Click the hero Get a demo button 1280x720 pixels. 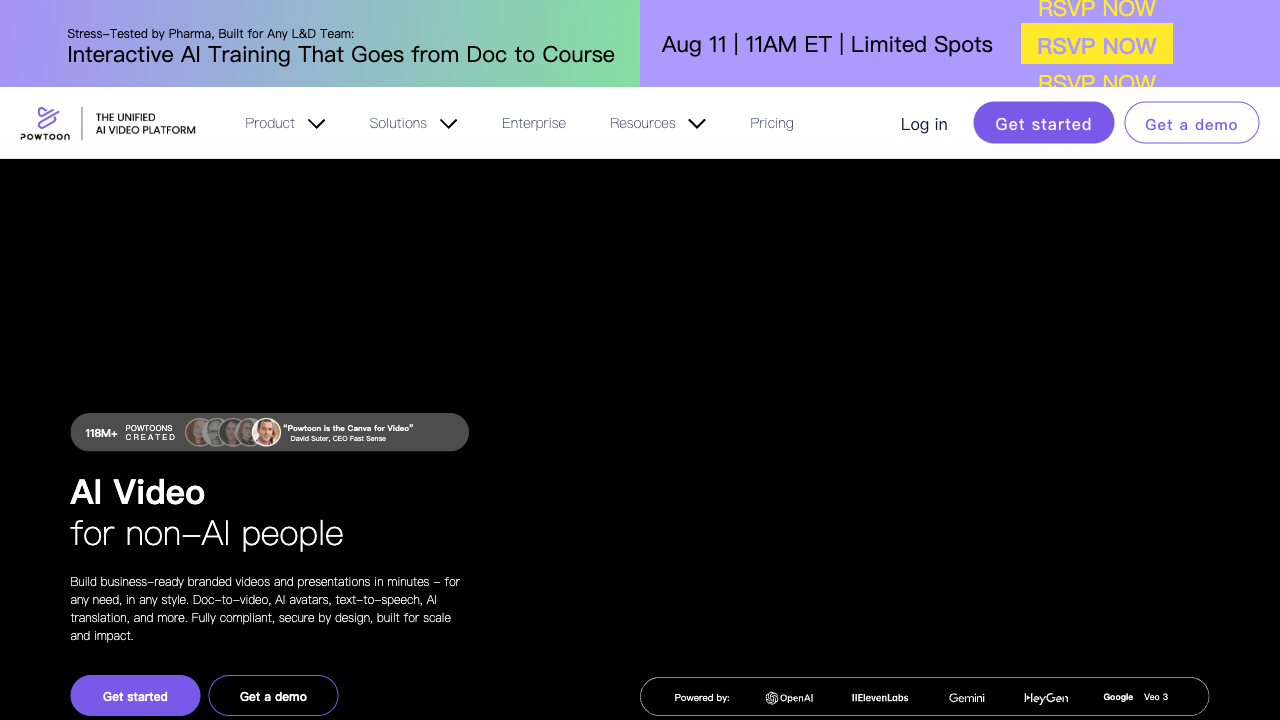coord(273,696)
